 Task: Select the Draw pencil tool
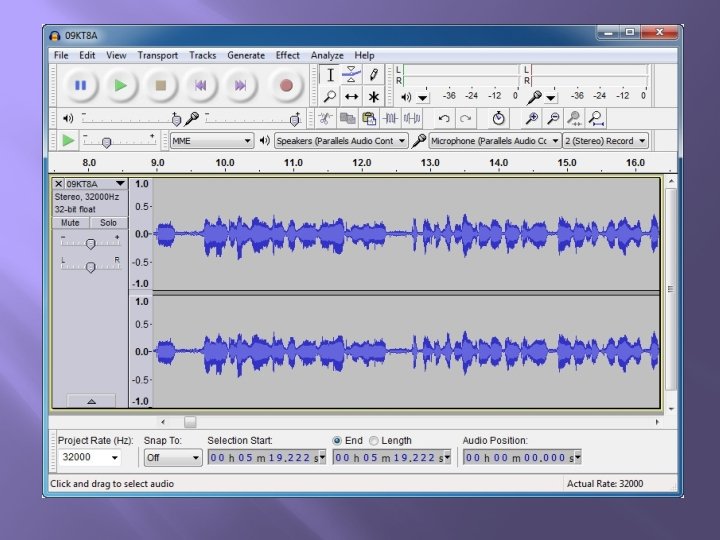[374, 75]
